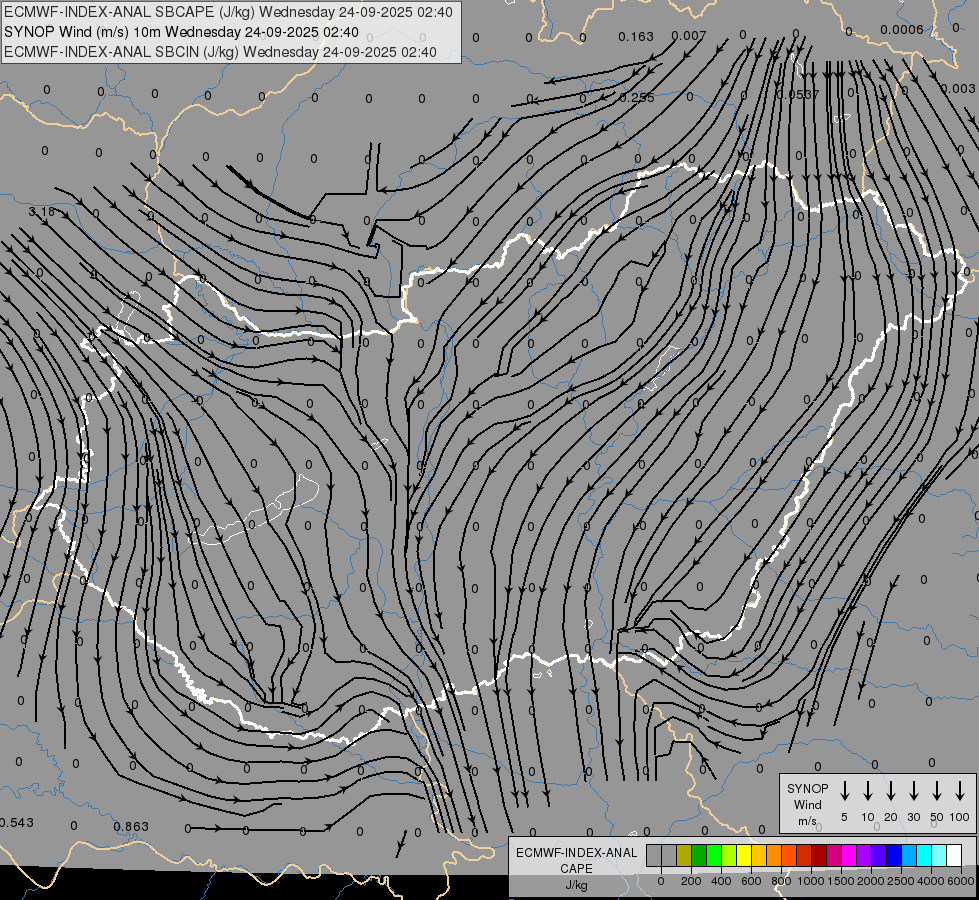Screen dimensions: 979x900
Task: Click the 6000 tick label on color scale
Action: click(x=960, y=881)
